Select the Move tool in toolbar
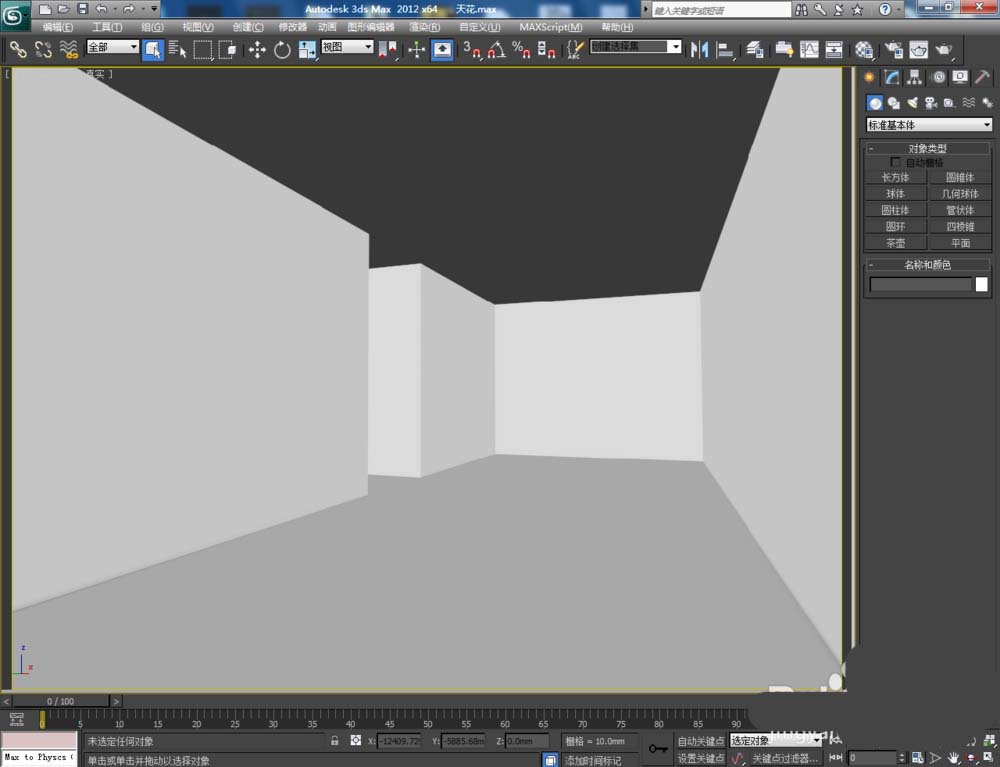 pyautogui.click(x=257, y=49)
